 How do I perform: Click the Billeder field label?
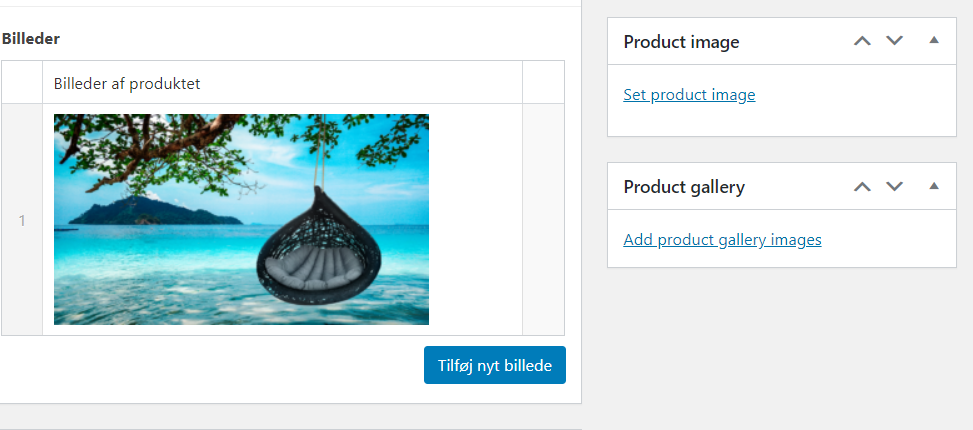[x=31, y=39]
